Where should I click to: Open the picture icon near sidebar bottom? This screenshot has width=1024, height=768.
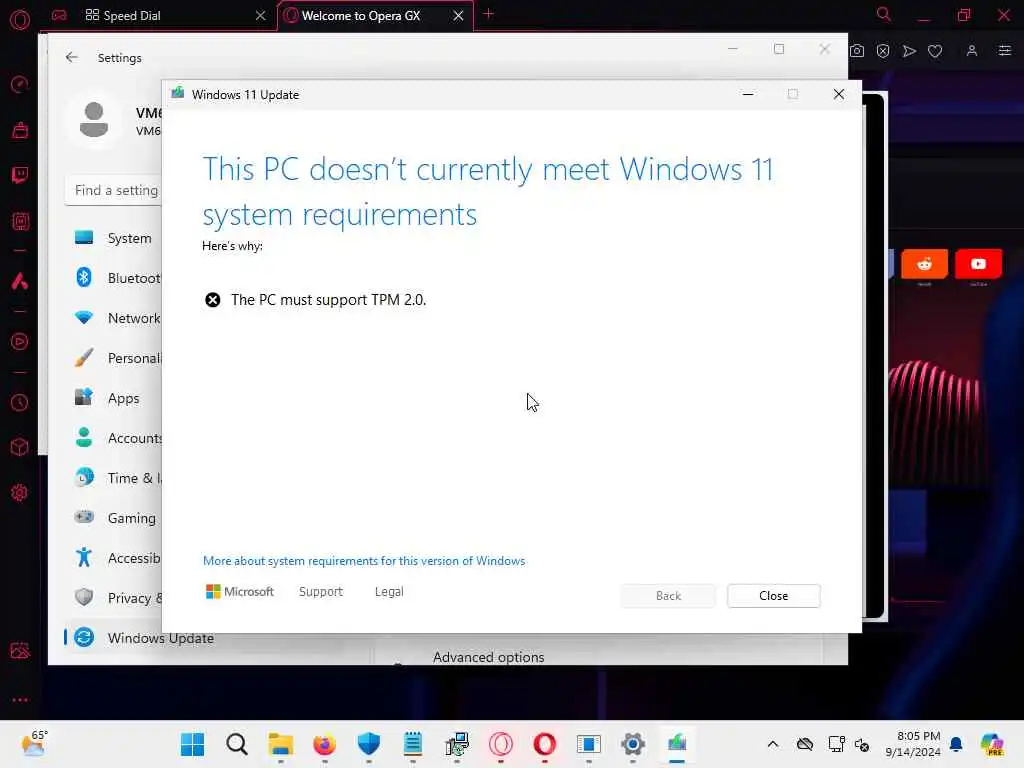(20, 650)
